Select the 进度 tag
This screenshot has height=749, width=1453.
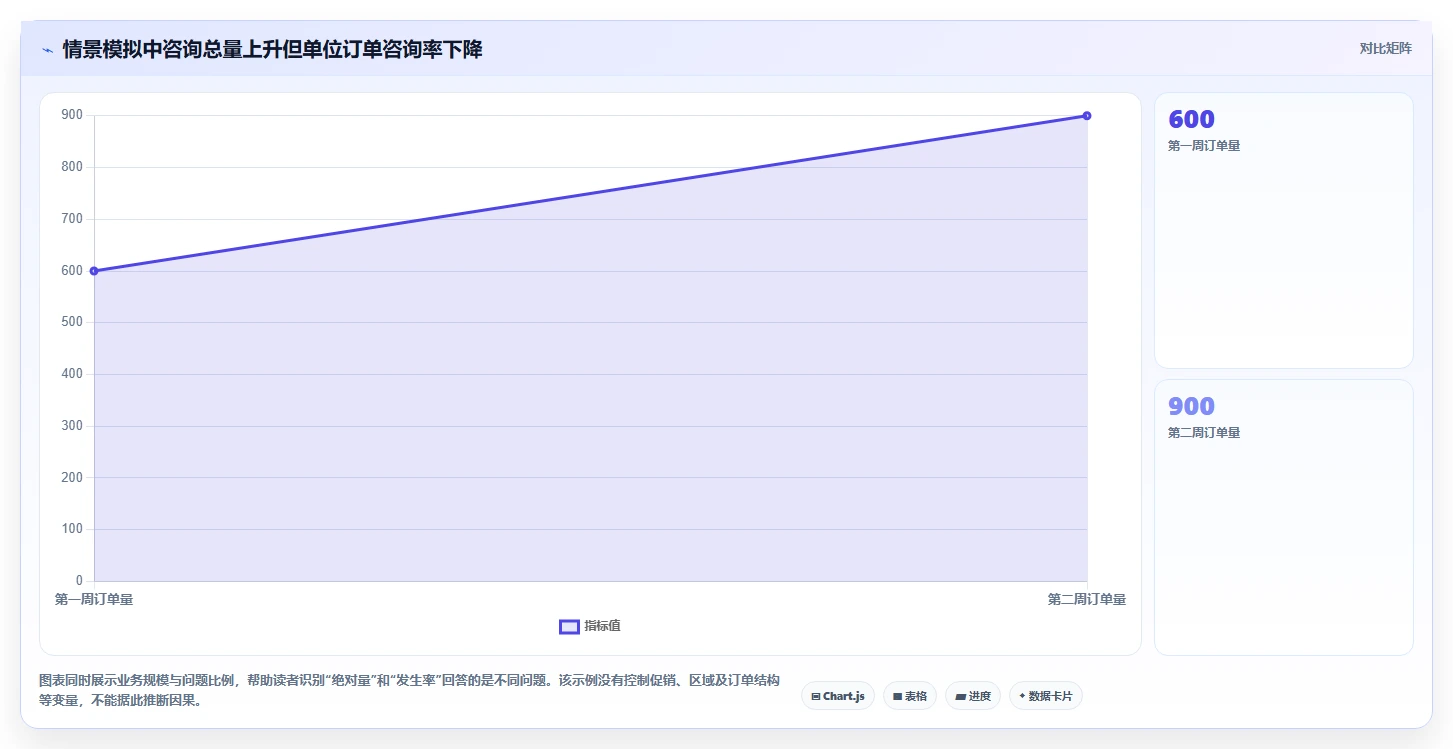point(973,696)
